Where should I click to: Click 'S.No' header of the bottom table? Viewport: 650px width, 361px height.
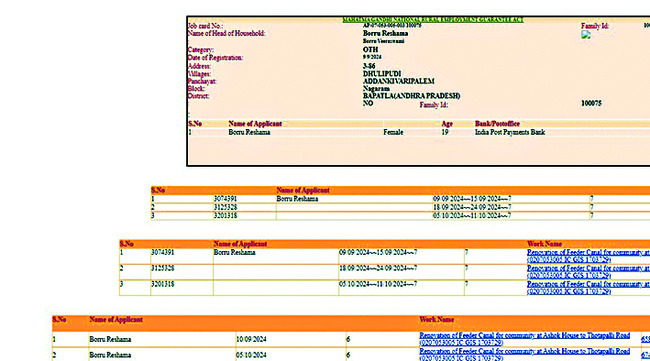[59, 320]
